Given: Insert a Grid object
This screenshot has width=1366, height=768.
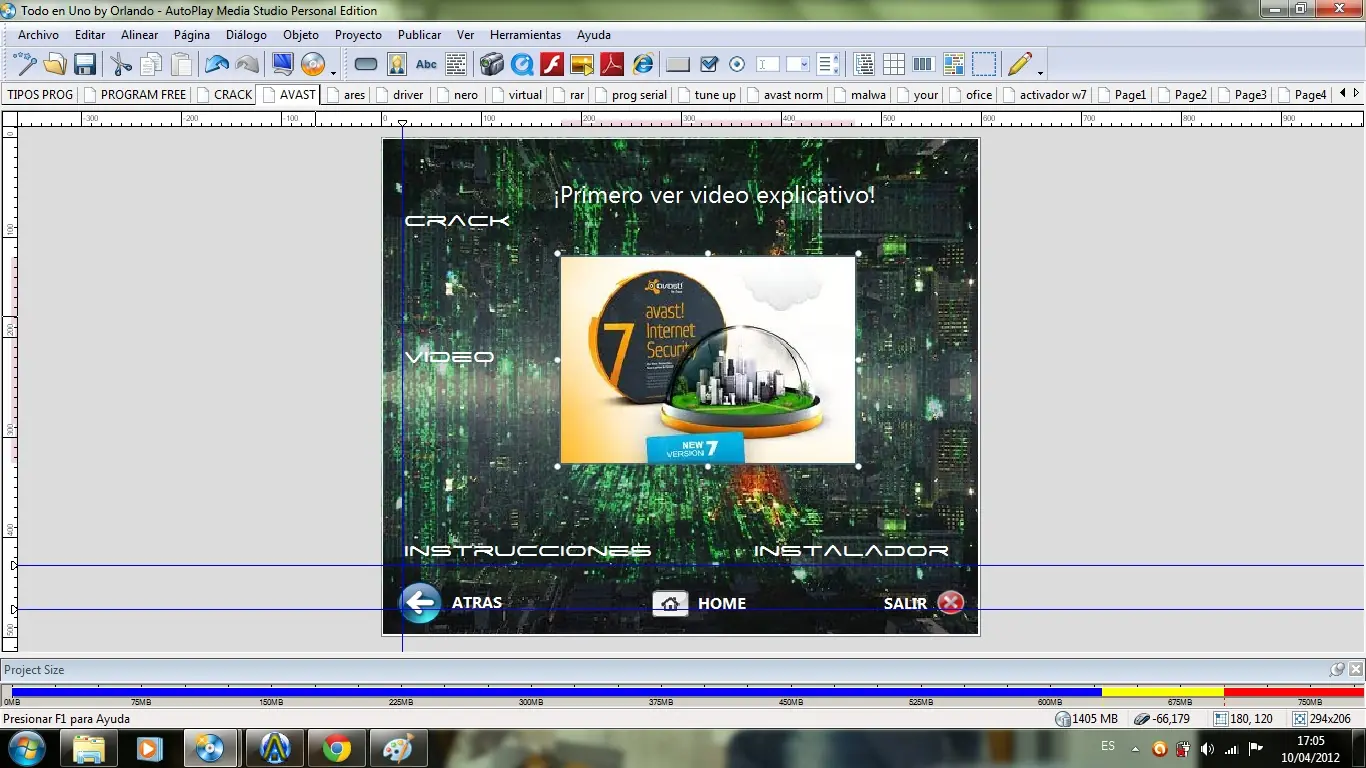Looking at the screenshot, I should tap(894, 65).
